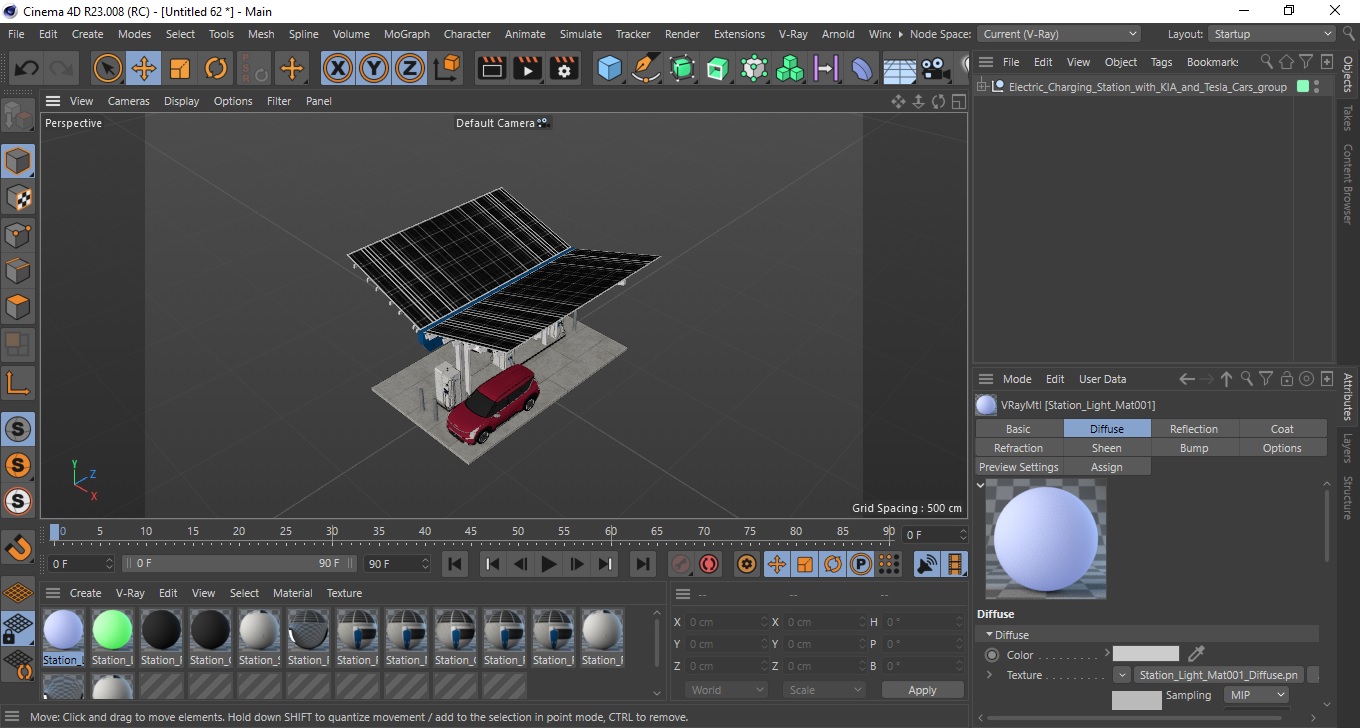Toggle Z axis lock
Screen dimensions: 1360x728
(410, 68)
